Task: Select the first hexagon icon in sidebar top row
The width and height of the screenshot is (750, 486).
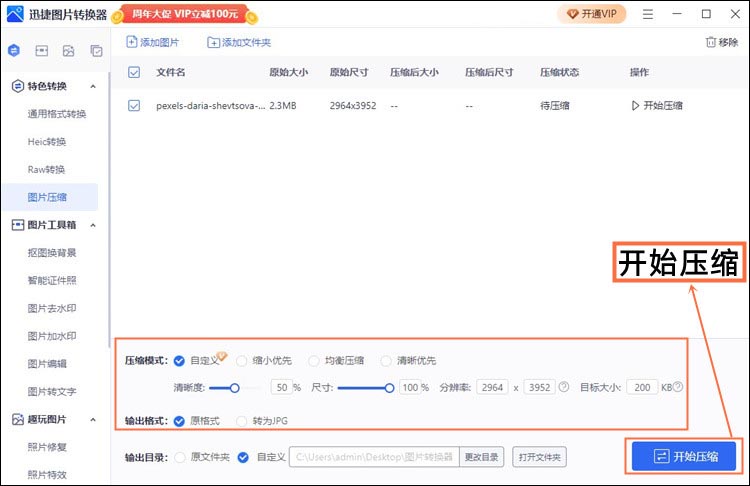Action: click(x=14, y=50)
